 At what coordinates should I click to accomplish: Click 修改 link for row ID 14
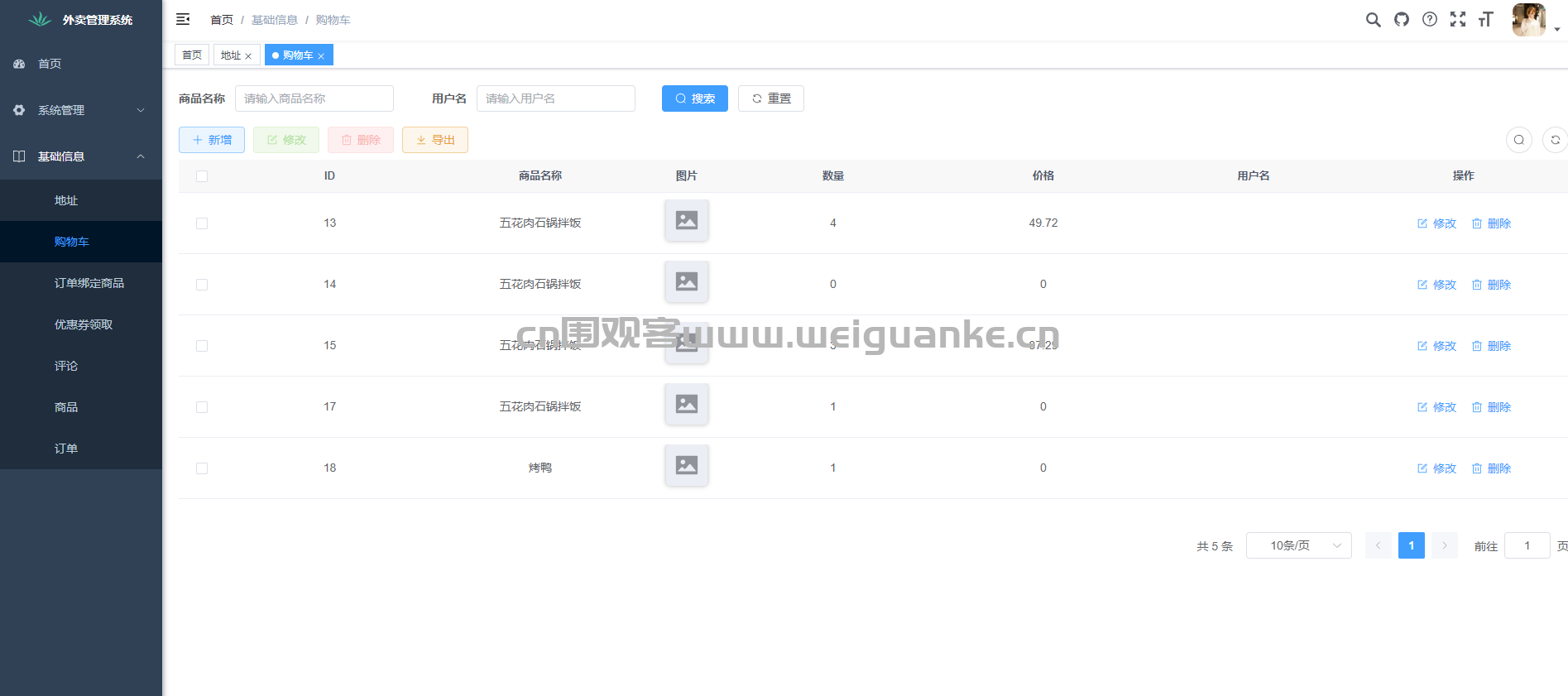[x=1436, y=285]
